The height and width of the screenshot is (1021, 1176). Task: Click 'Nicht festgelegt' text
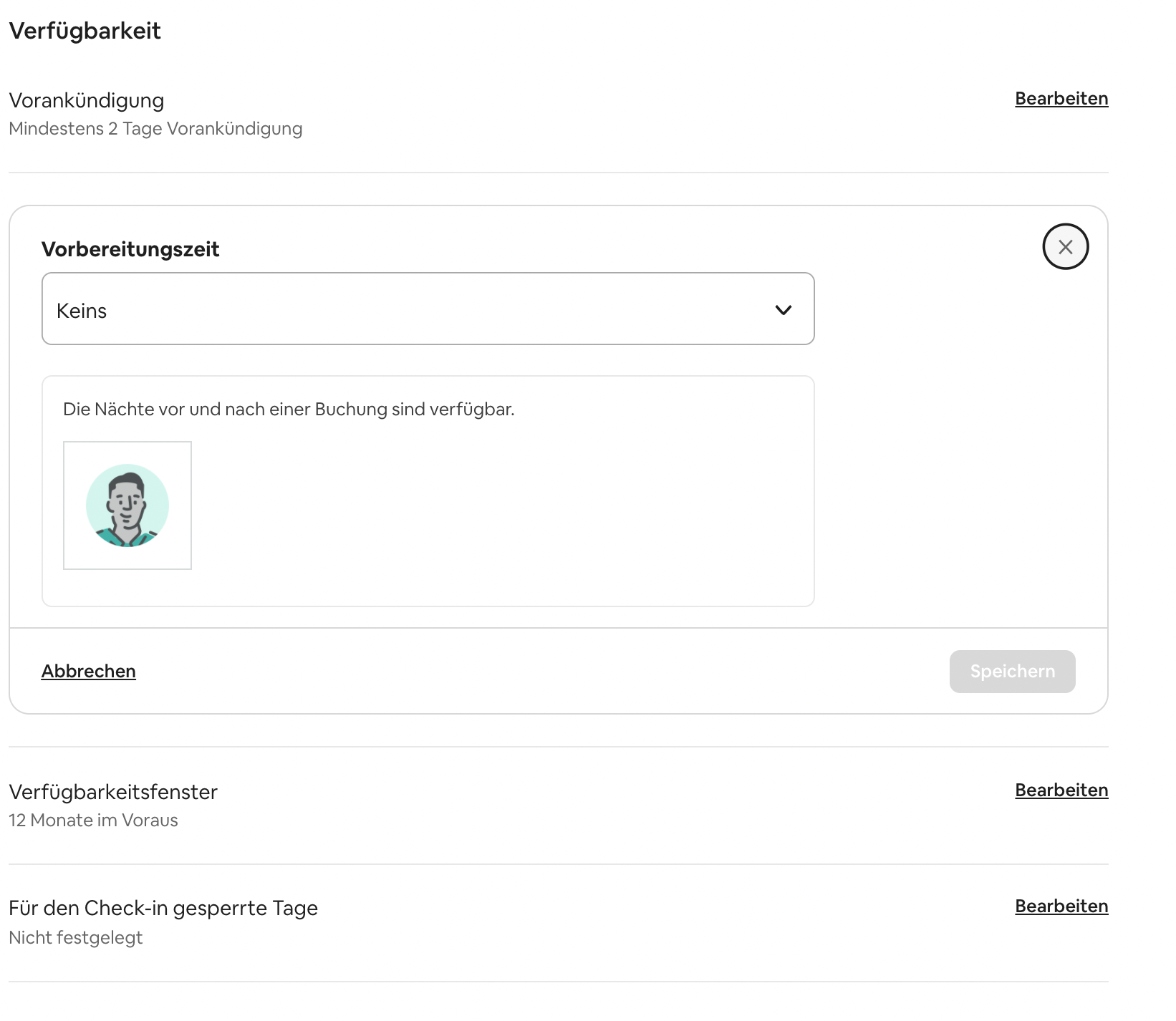pos(76,938)
